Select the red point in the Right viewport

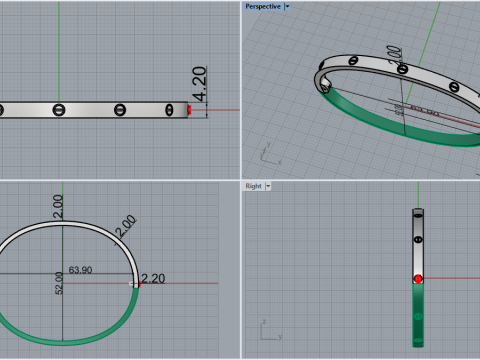coord(418,279)
